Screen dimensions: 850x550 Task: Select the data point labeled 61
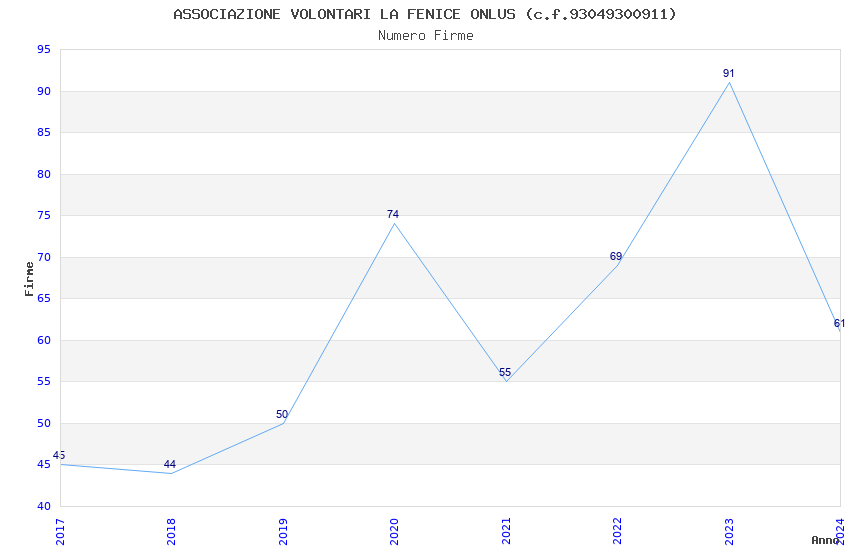point(839,323)
